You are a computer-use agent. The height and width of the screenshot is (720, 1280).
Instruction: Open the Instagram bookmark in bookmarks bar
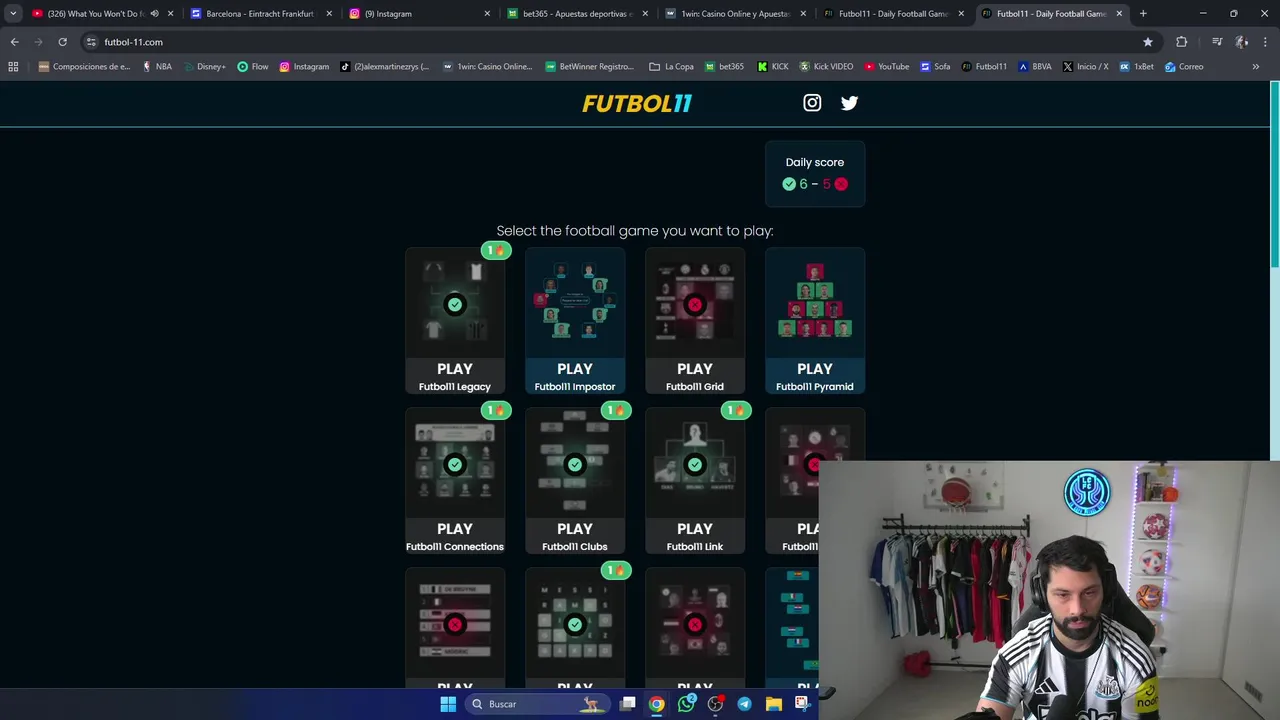tap(304, 67)
